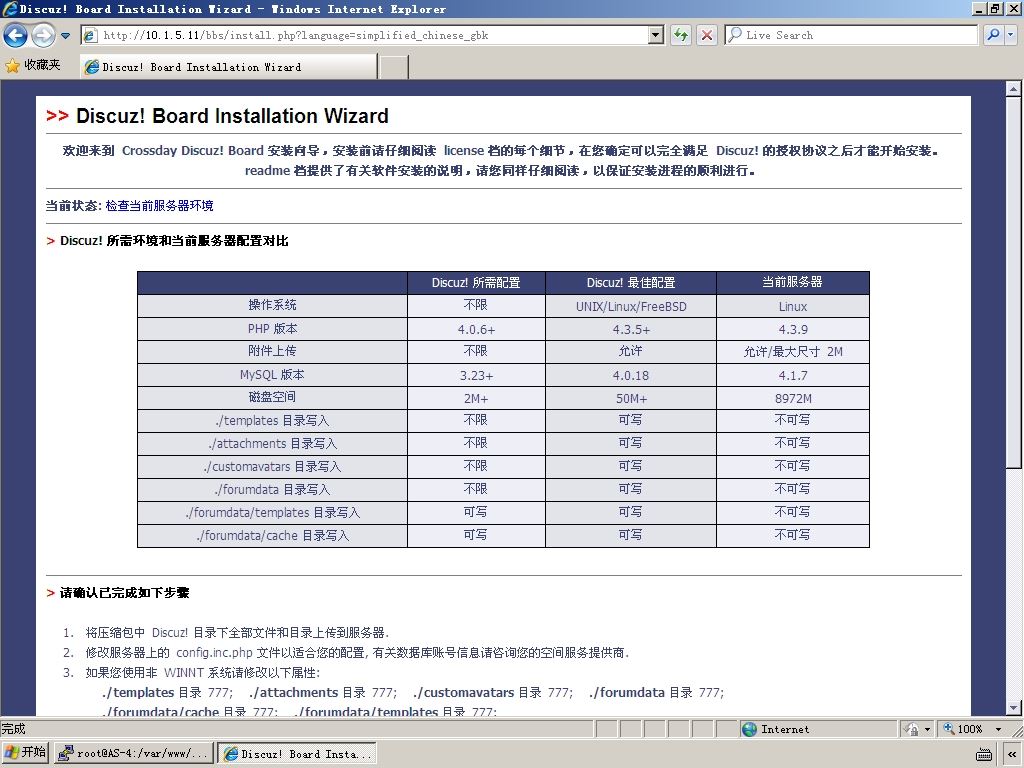Click the MySQL 版本 row label
Viewport: 1024px width, 768px height.
pyautogui.click(x=272, y=375)
